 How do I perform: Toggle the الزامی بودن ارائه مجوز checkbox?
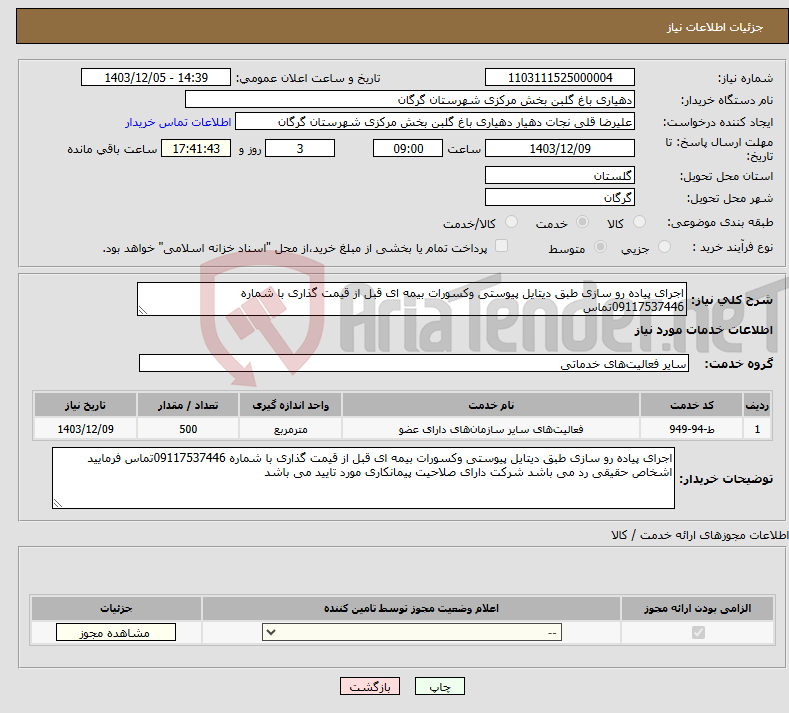[x=698, y=632]
